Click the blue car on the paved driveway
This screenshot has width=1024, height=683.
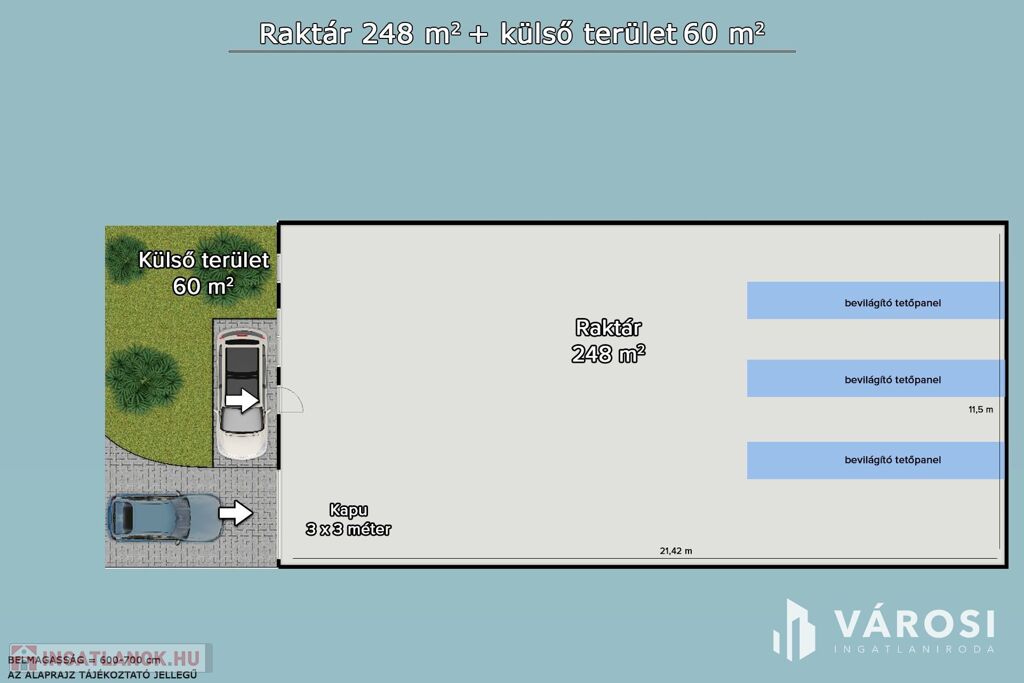click(x=150, y=516)
